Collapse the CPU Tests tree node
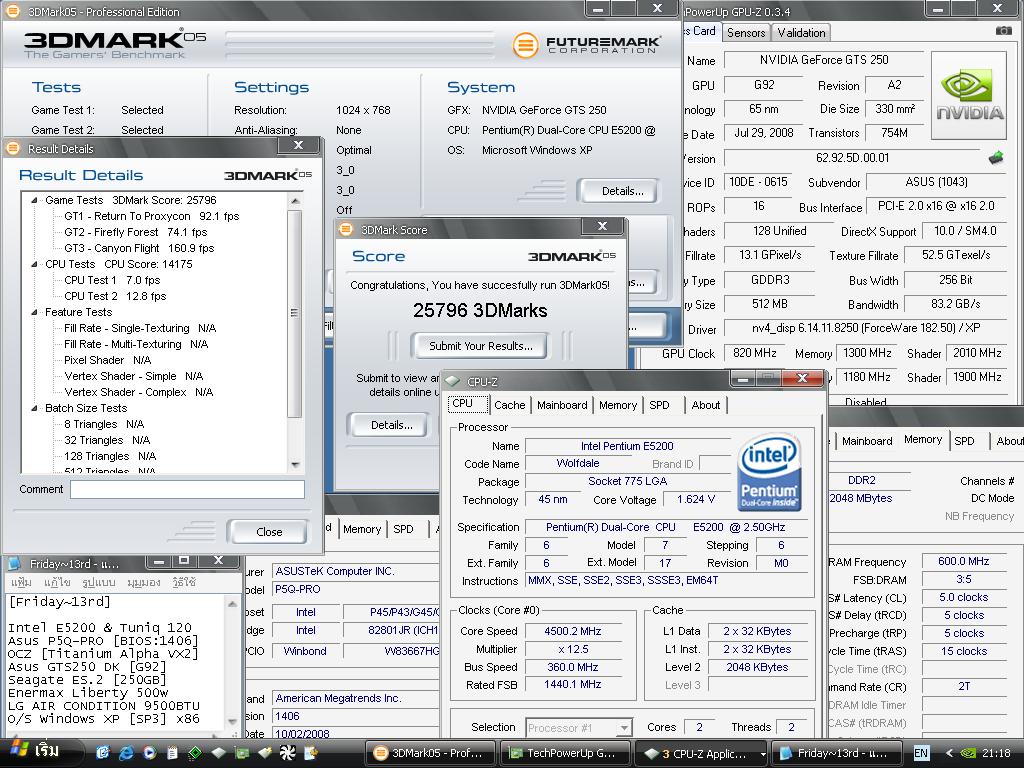Viewport: 1024px width, 768px height. pos(34,264)
